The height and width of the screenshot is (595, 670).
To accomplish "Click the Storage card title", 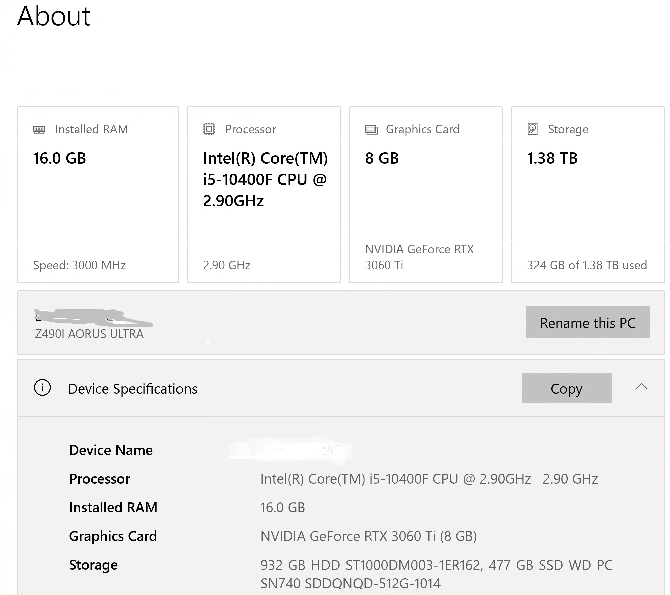I will (568, 129).
